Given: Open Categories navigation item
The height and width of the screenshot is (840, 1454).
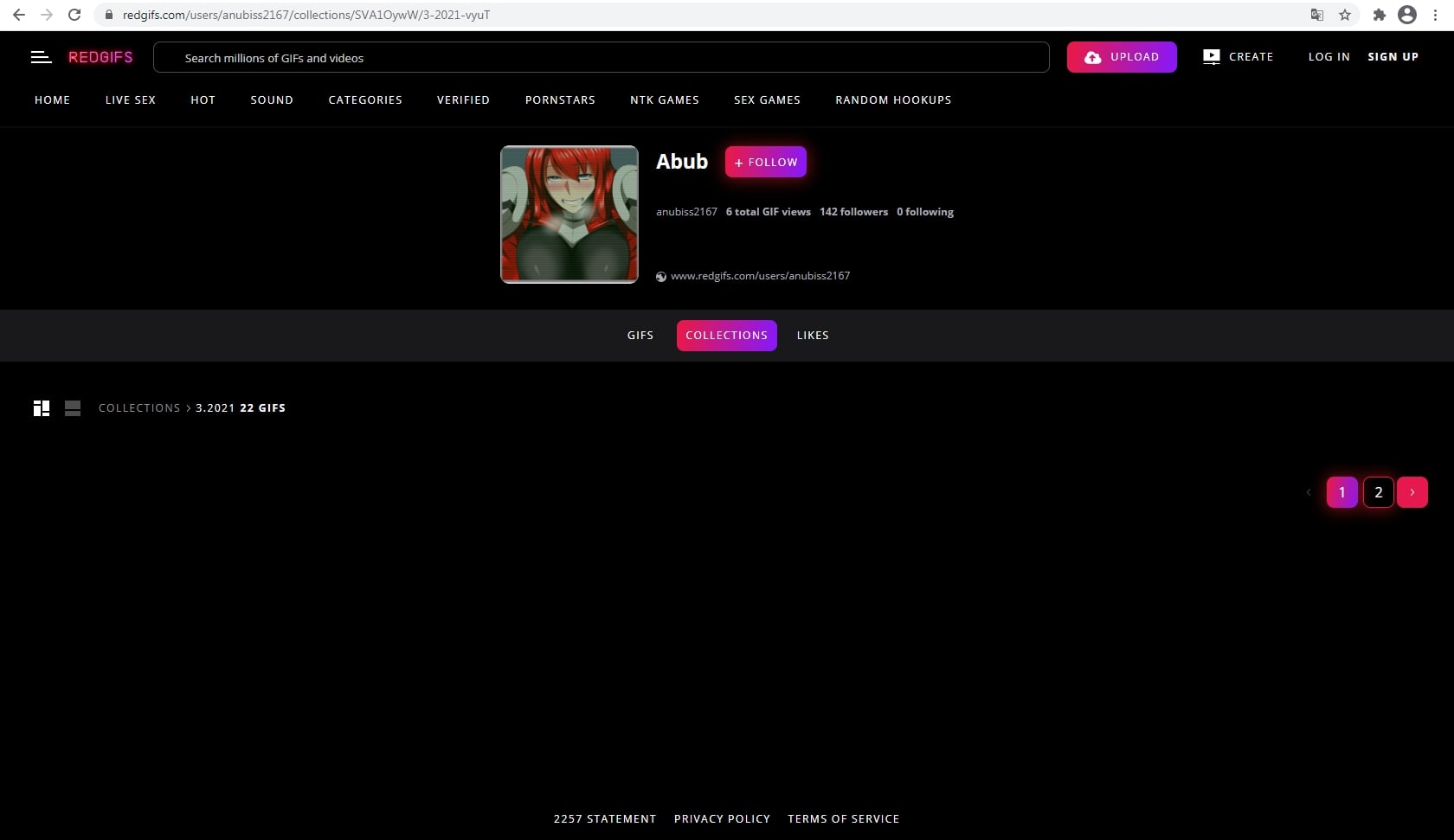Looking at the screenshot, I should [365, 100].
